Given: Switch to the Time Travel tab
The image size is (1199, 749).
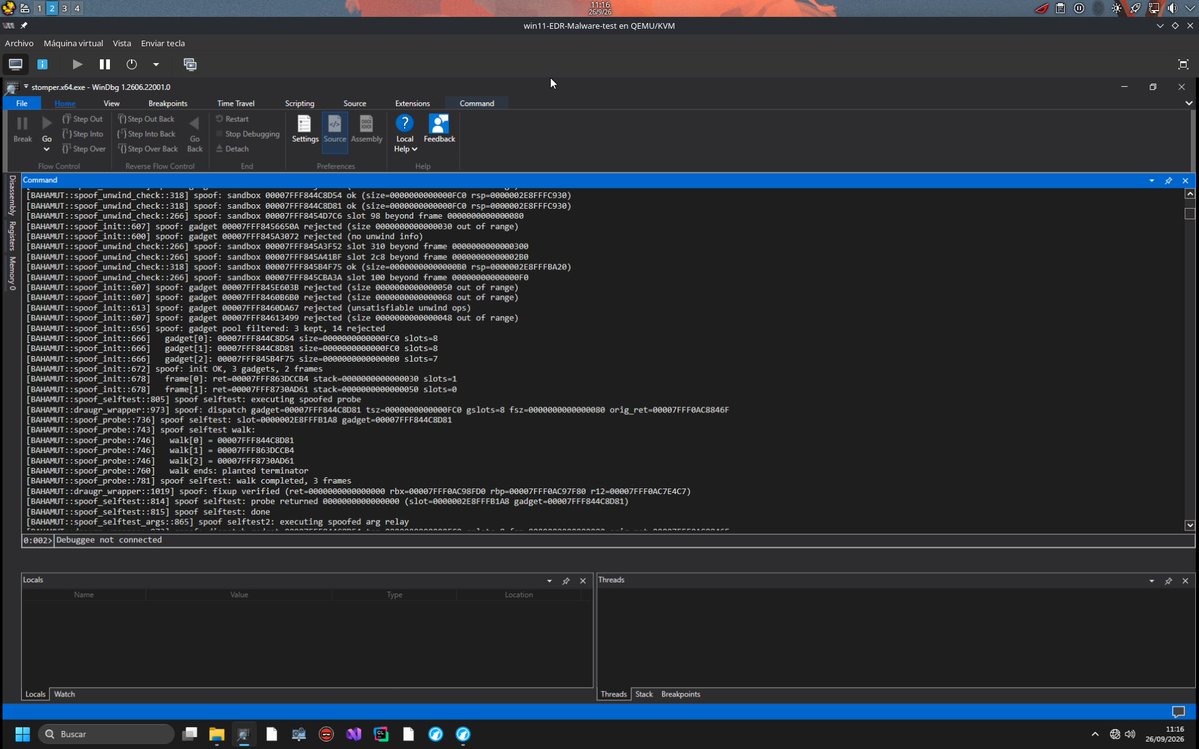Looking at the screenshot, I should tap(236, 103).
